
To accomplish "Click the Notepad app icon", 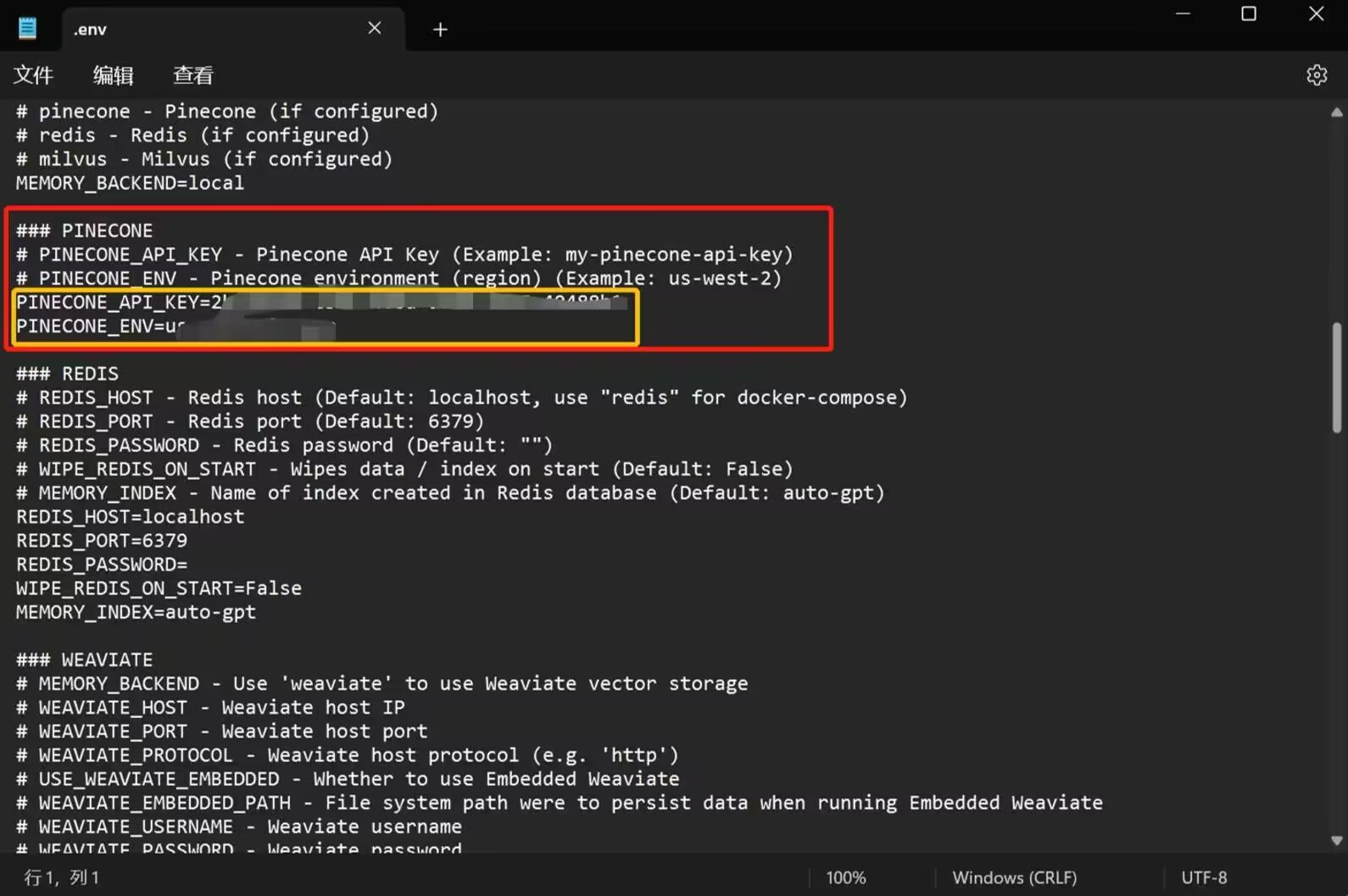I will [x=27, y=28].
